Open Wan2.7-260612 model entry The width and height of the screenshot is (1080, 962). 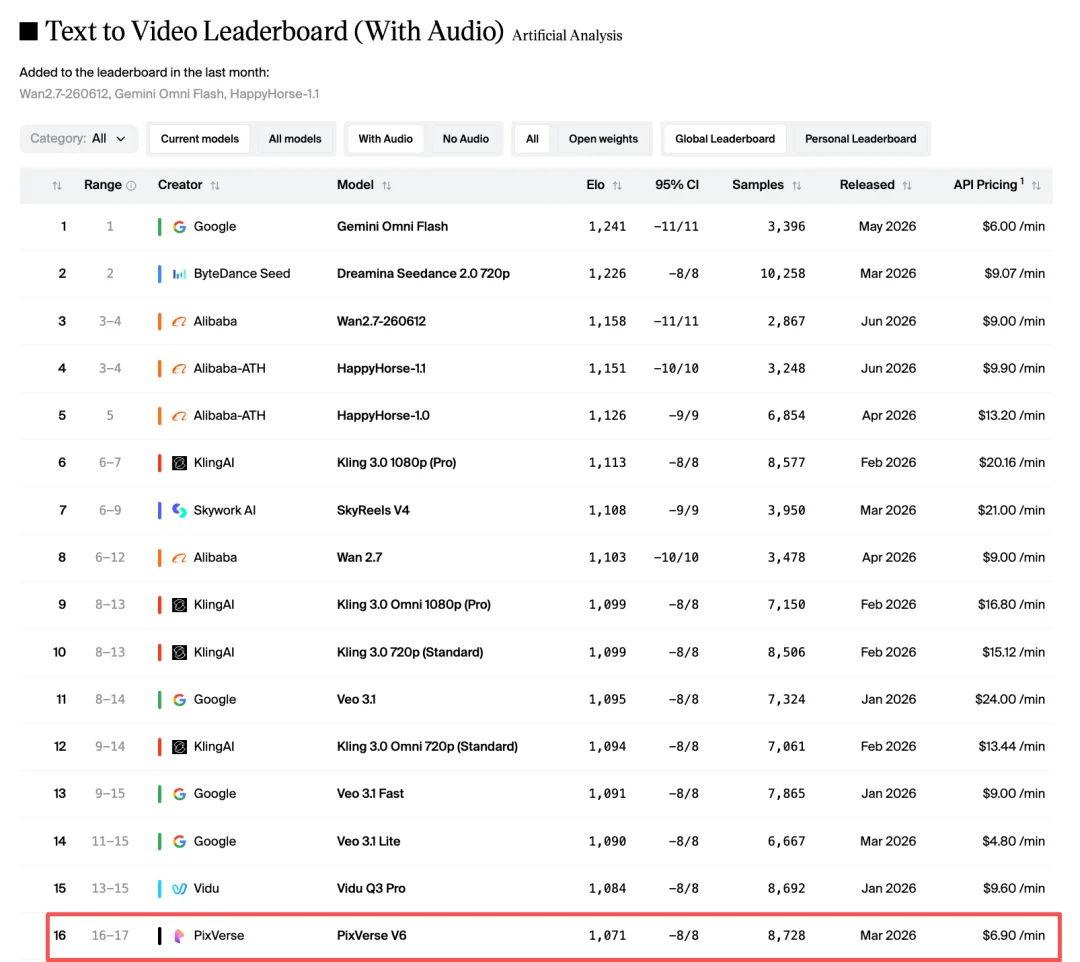pos(381,321)
